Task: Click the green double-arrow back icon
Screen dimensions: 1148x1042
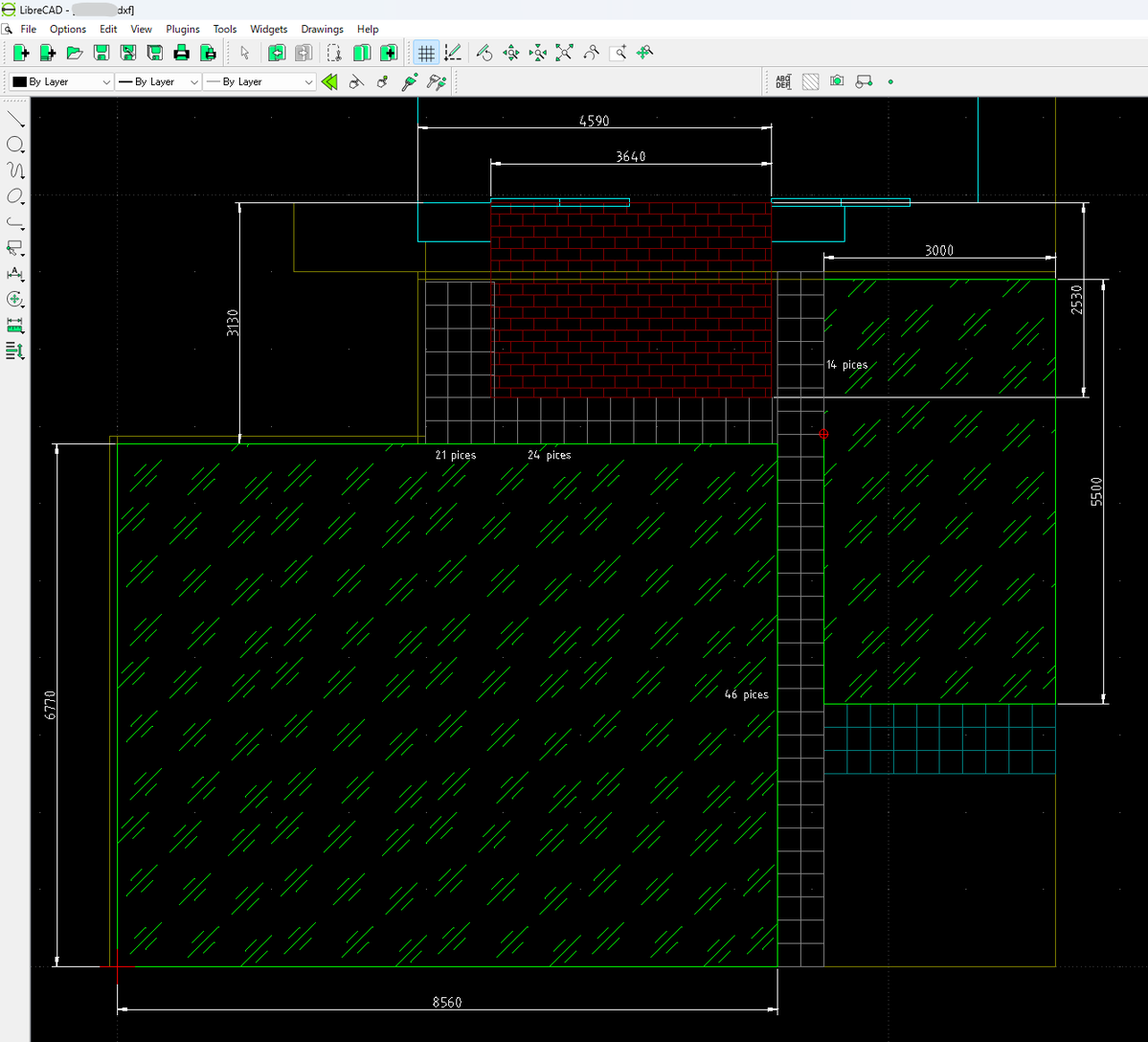Action: 329,82
